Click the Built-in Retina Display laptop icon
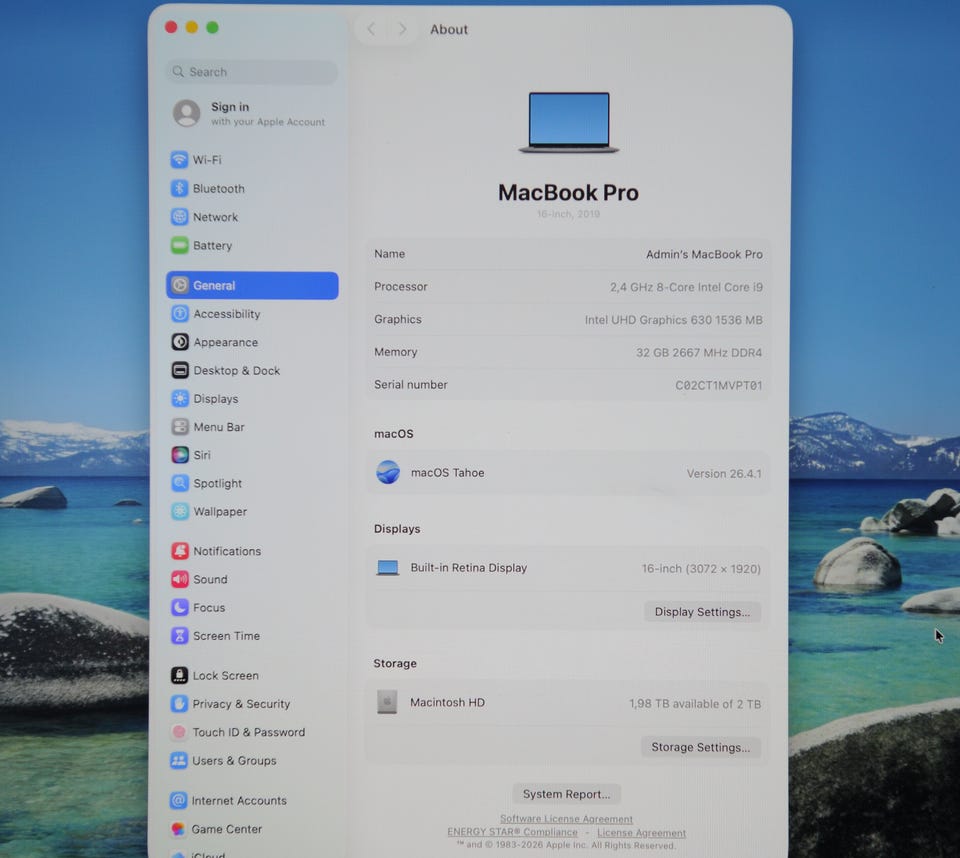 (388, 568)
